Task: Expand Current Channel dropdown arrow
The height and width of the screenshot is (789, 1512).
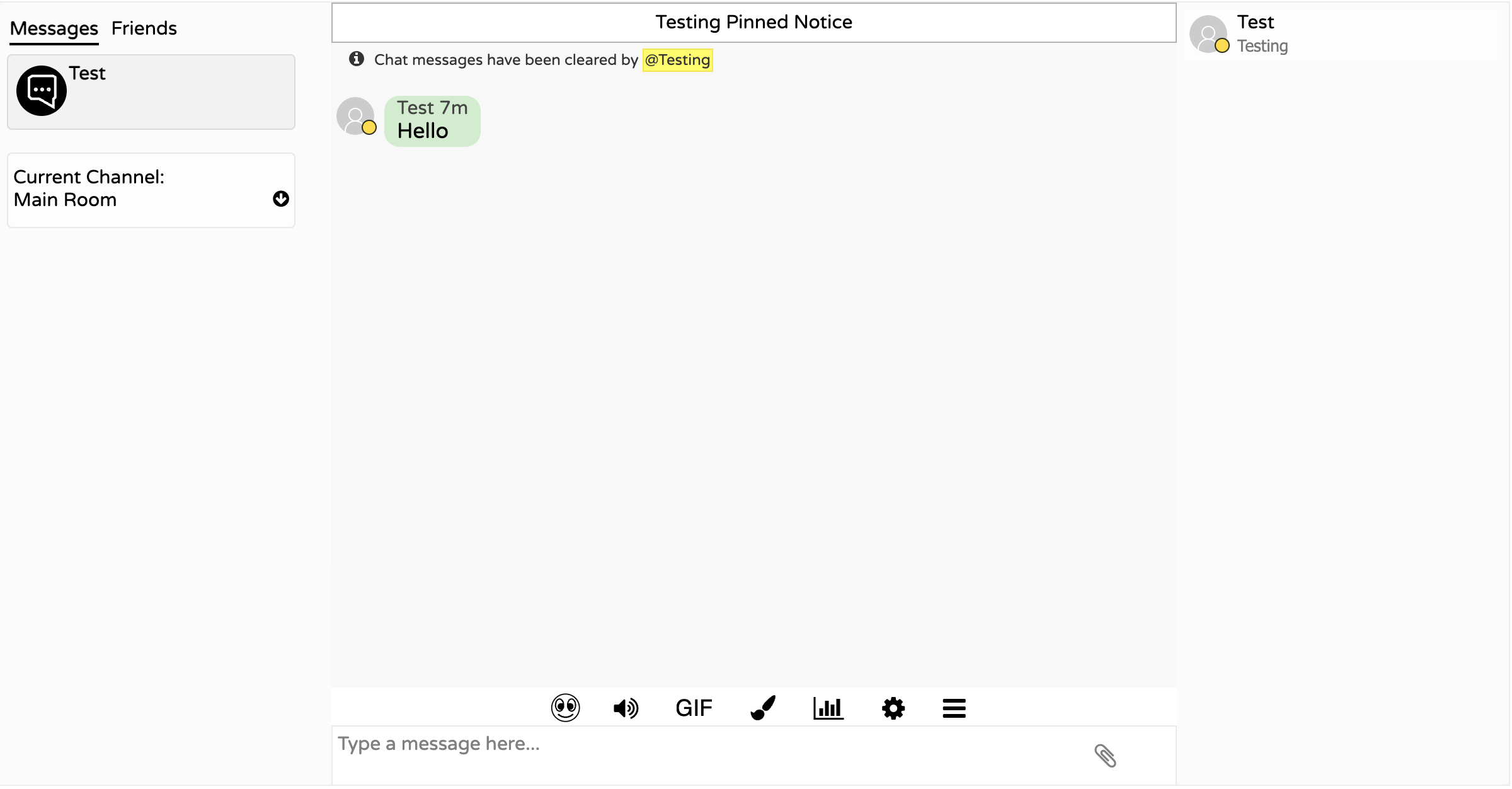Action: pos(281,199)
